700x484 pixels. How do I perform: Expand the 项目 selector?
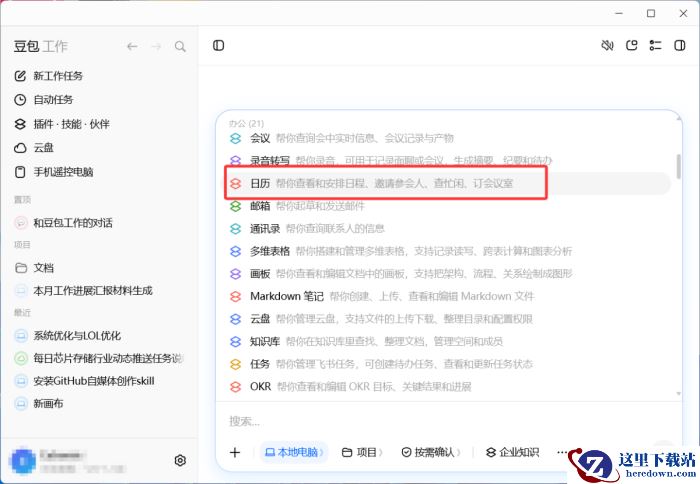click(362, 452)
